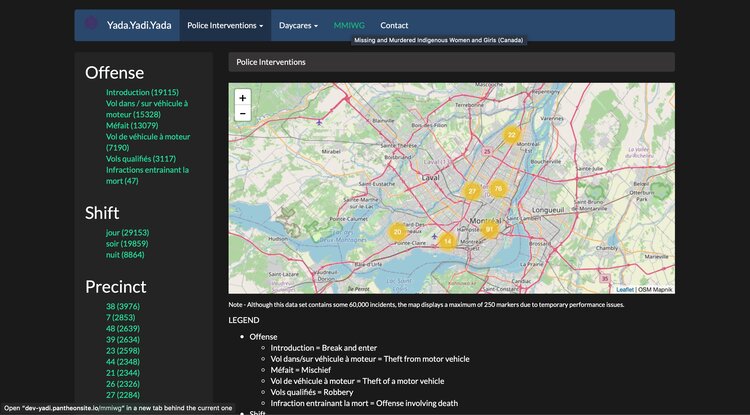
Task: Open the cluster marker labeled 22
Action: [x=511, y=135]
